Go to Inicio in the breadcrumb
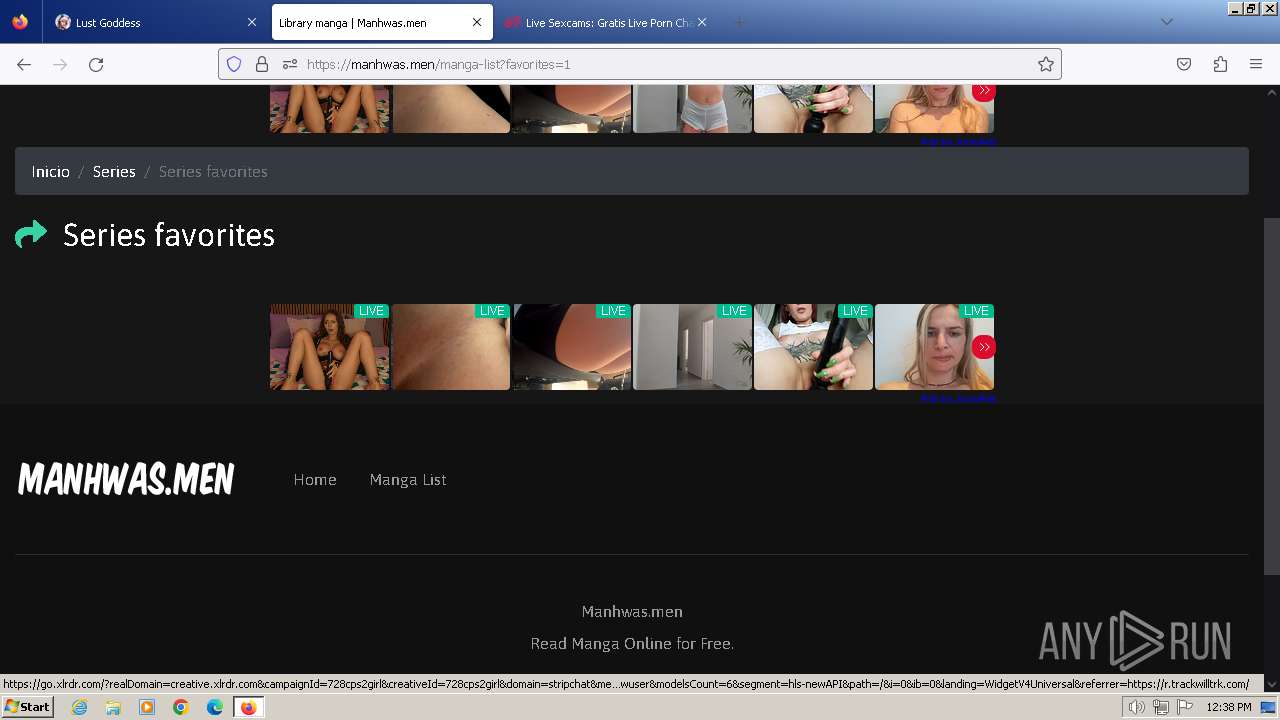1280x720 pixels. 50,172
